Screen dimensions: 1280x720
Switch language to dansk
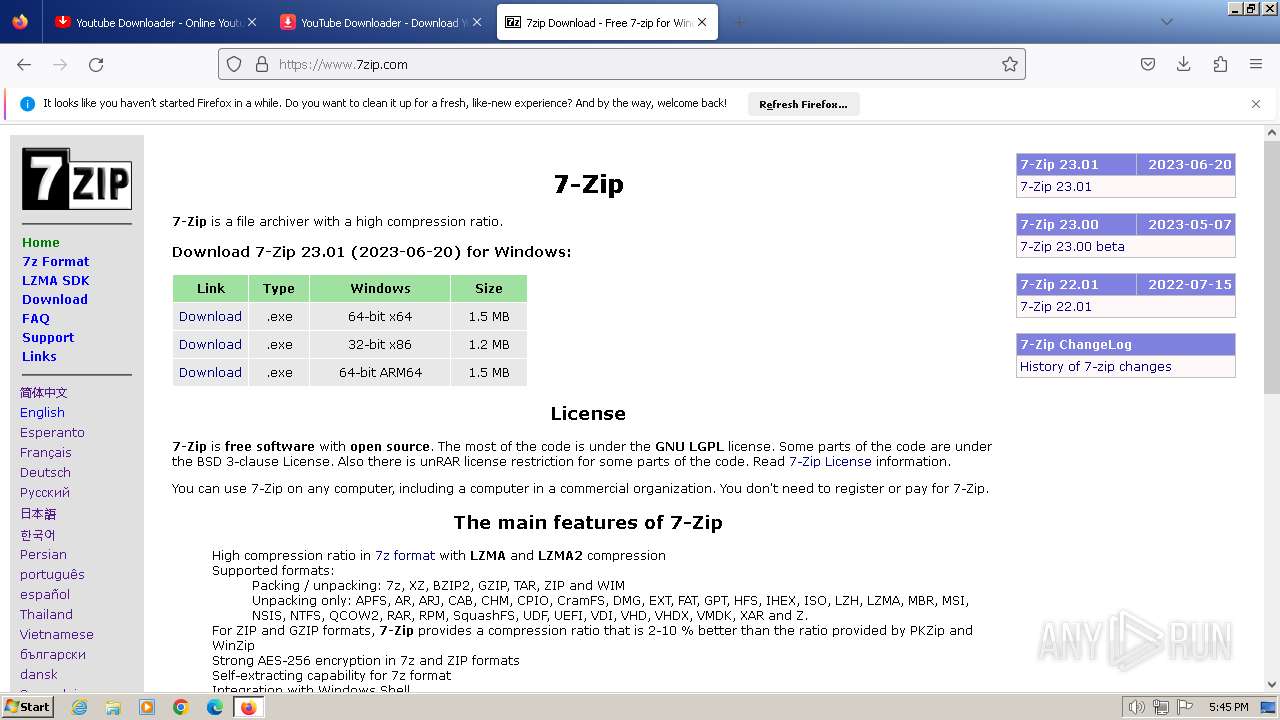click(39, 674)
